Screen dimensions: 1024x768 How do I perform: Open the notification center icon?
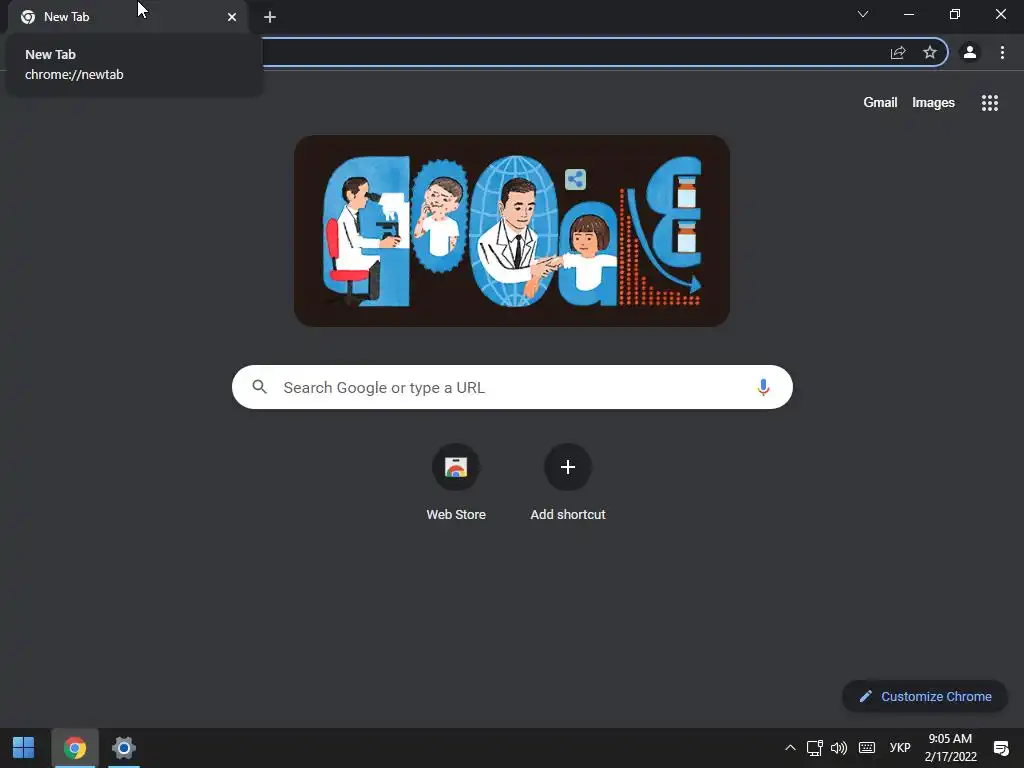click(x=1000, y=748)
